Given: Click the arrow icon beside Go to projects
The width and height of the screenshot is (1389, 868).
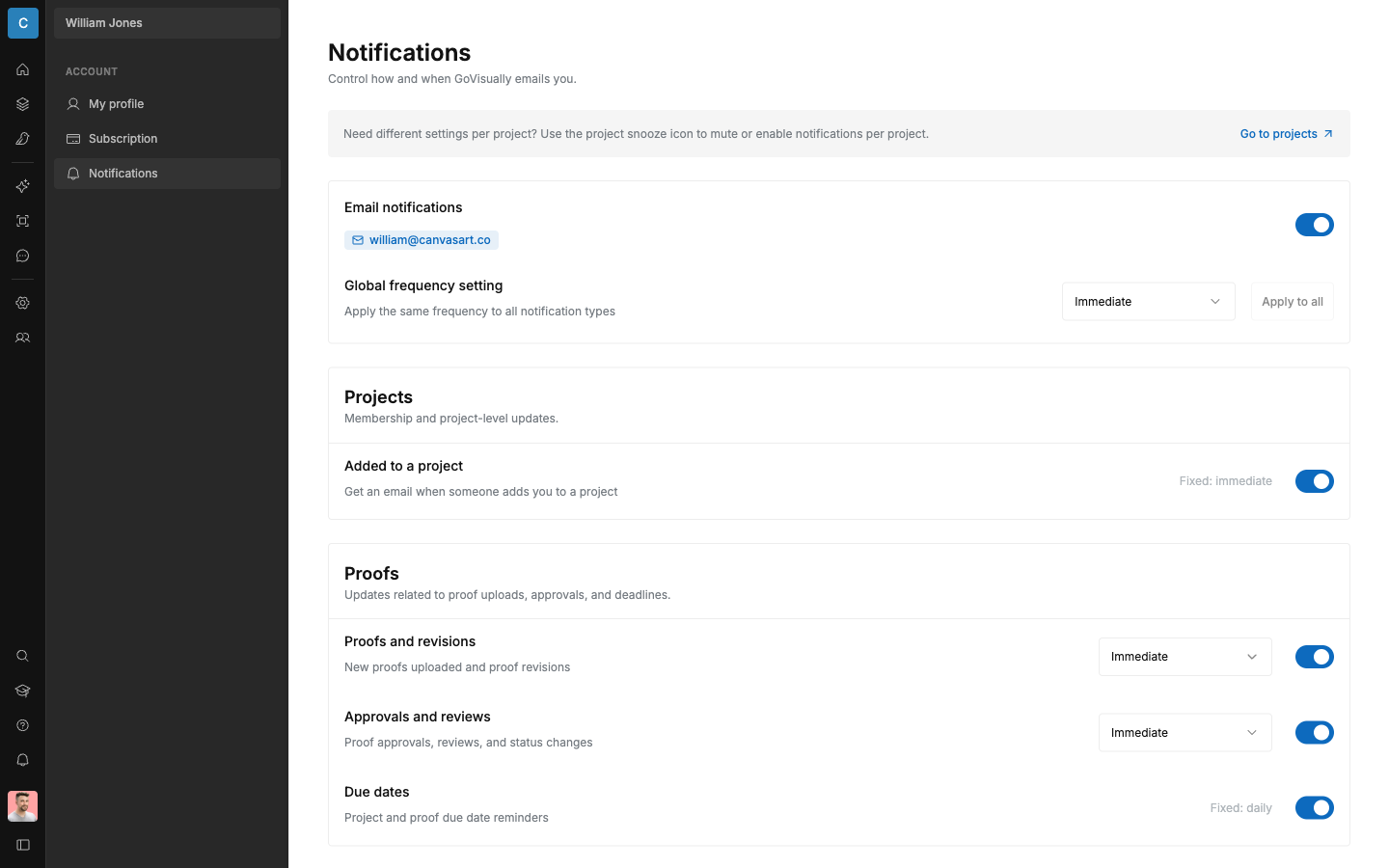Looking at the screenshot, I should pyautogui.click(x=1328, y=134).
